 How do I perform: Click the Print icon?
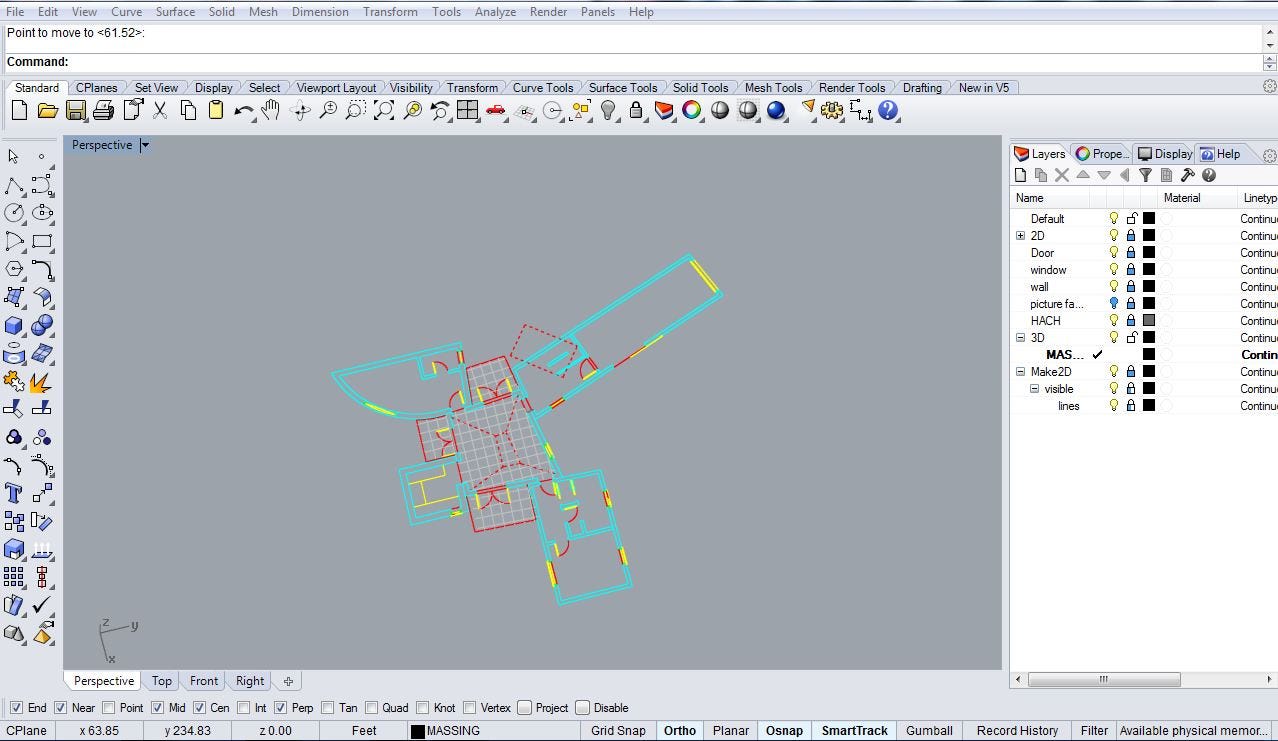click(x=103, y=111)
